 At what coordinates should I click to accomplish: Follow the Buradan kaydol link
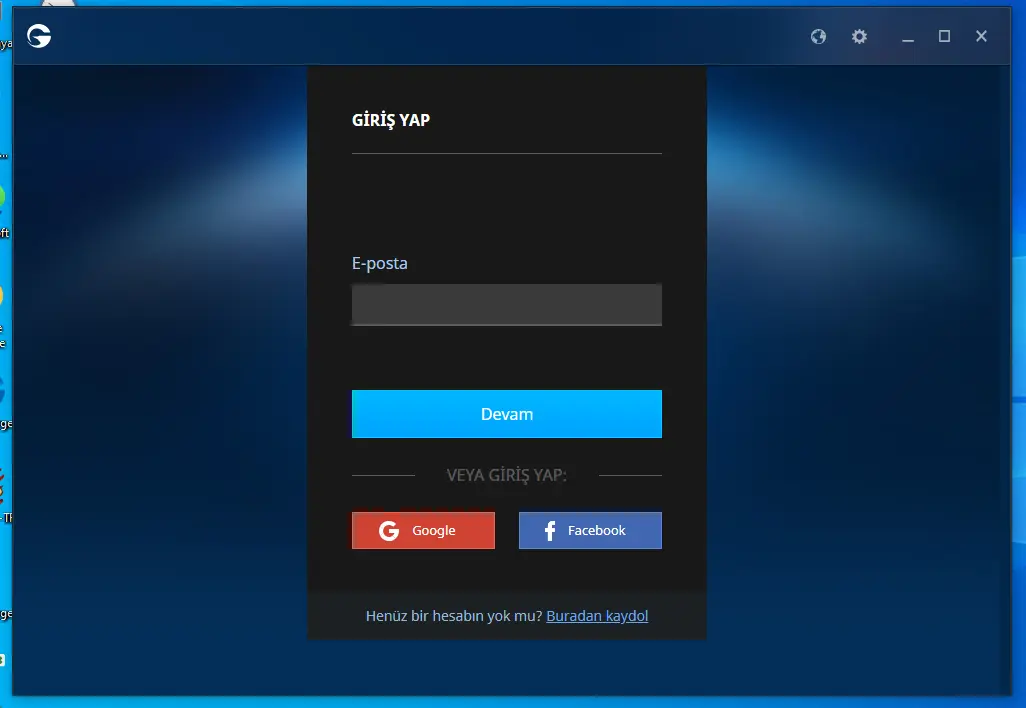pyautogui.click(x=597, y=616)
